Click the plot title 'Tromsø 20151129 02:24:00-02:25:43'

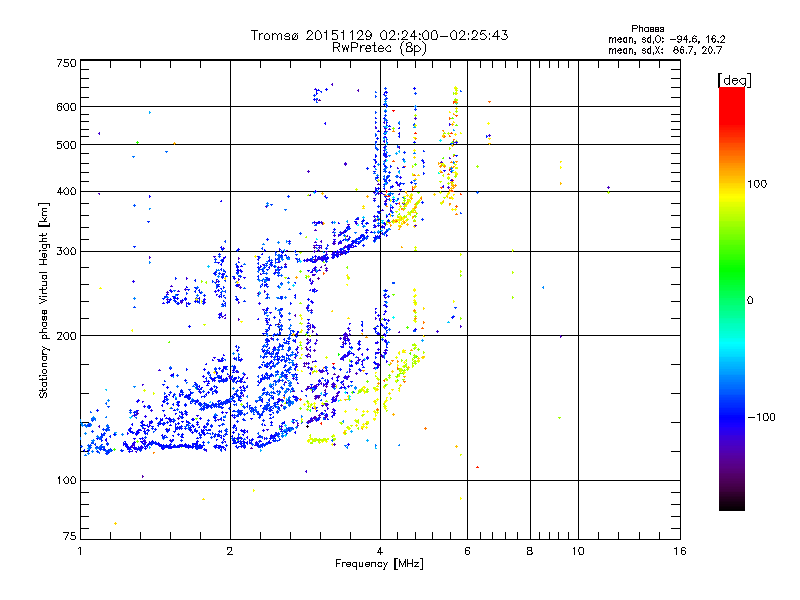(379, 35)
